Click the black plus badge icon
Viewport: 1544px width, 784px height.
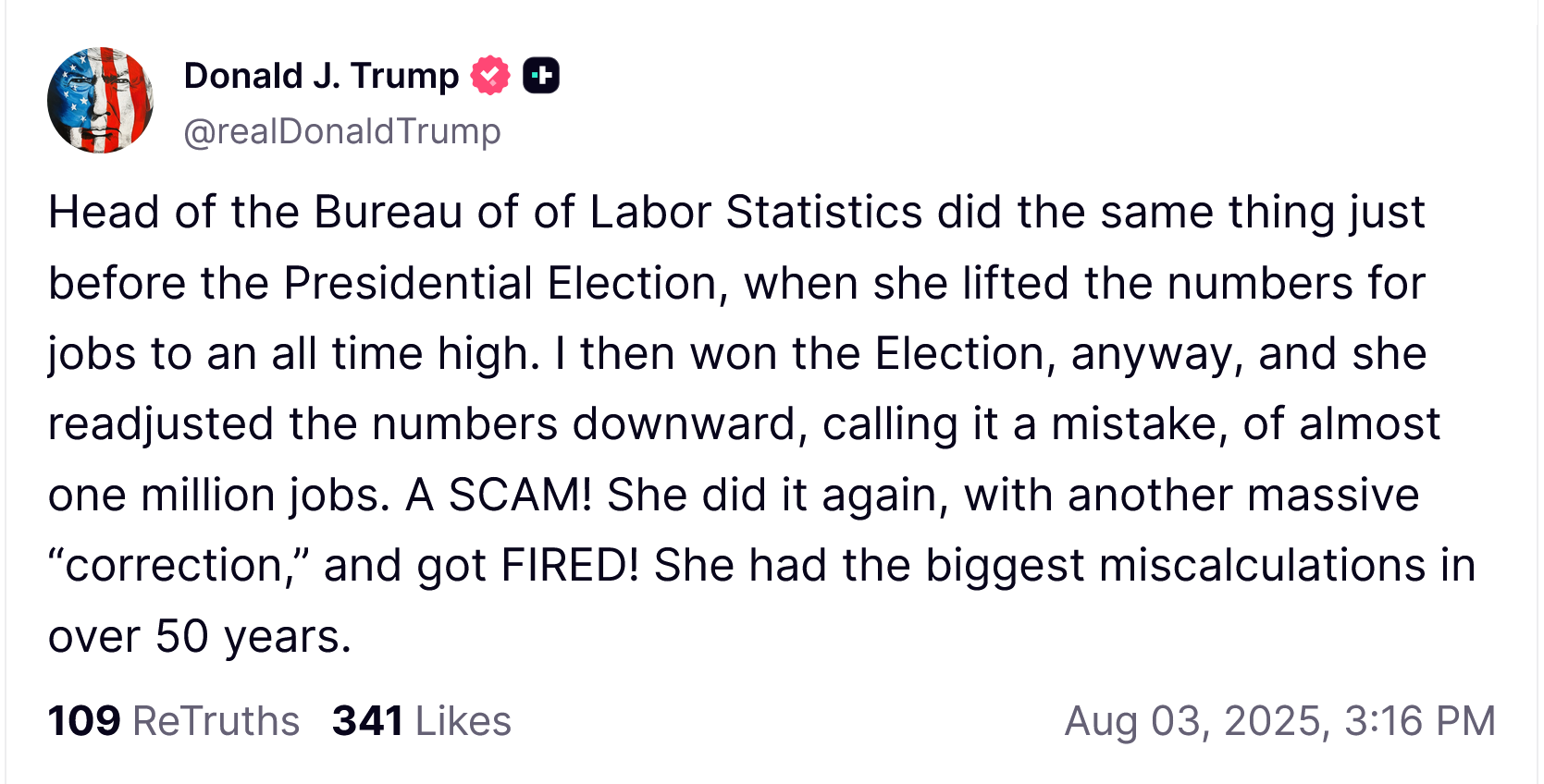coord(541,76)
